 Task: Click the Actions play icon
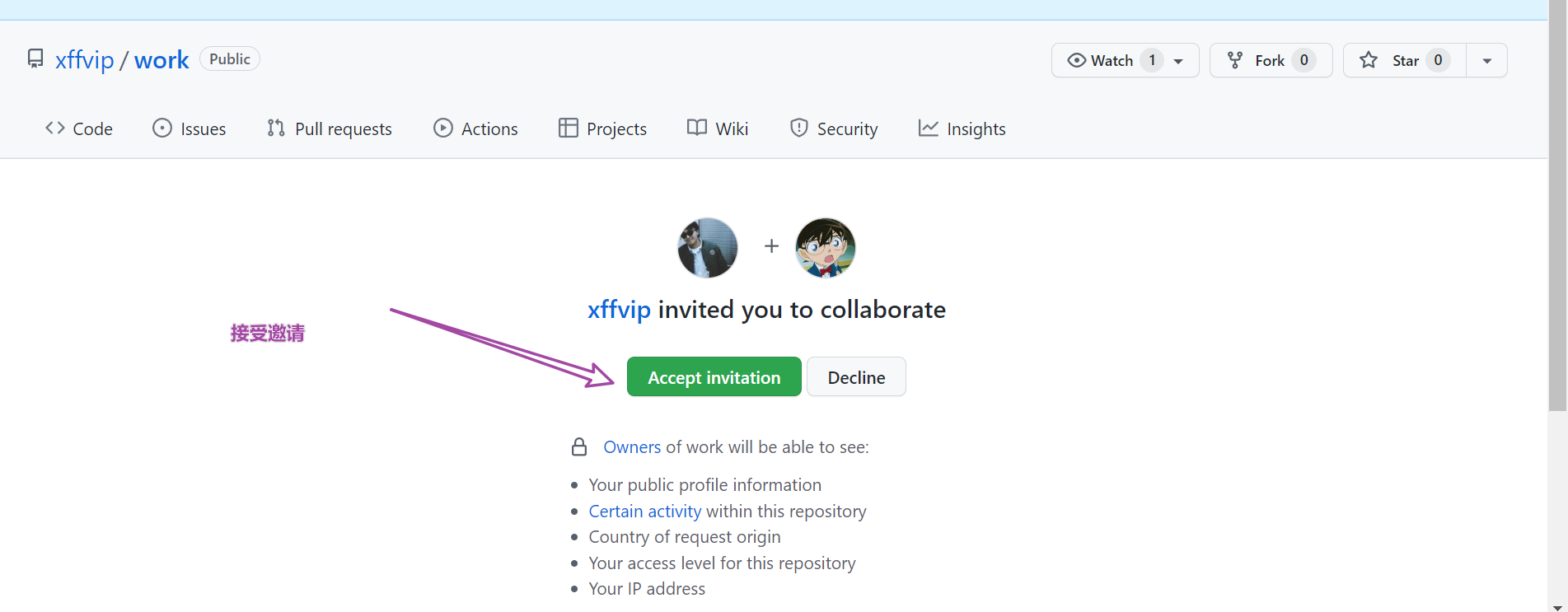443,128
